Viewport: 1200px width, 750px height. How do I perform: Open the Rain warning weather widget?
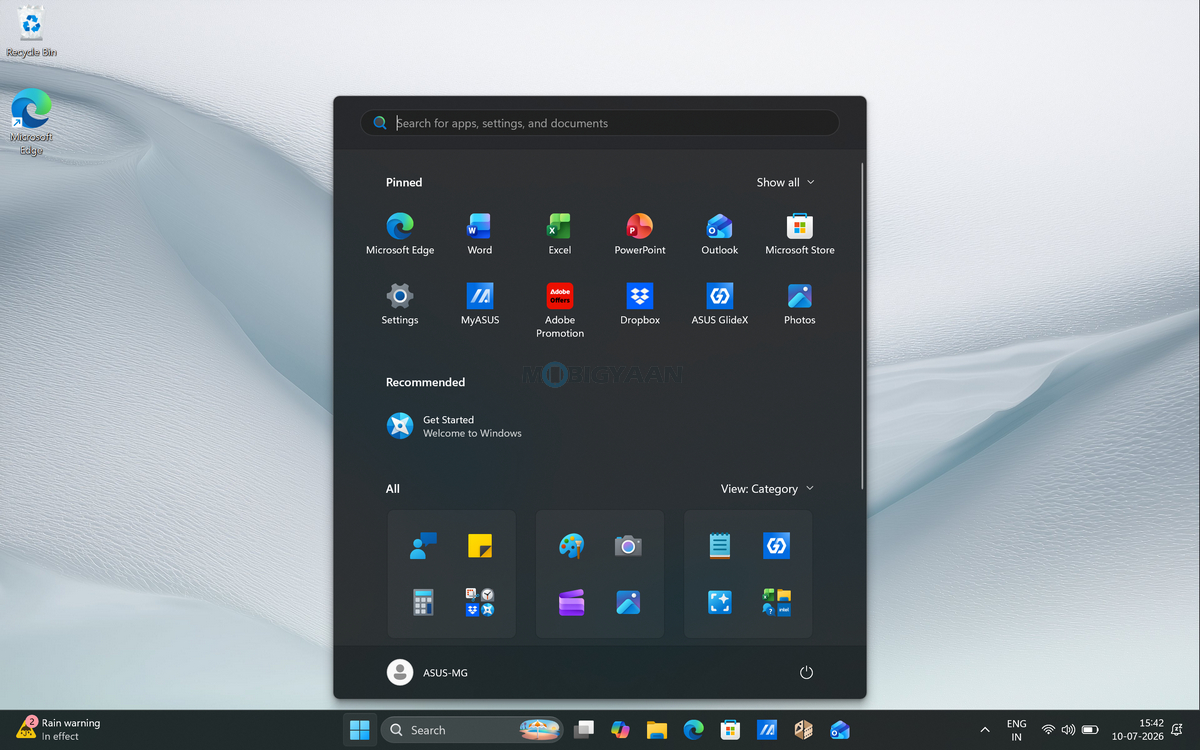[59, 729]
